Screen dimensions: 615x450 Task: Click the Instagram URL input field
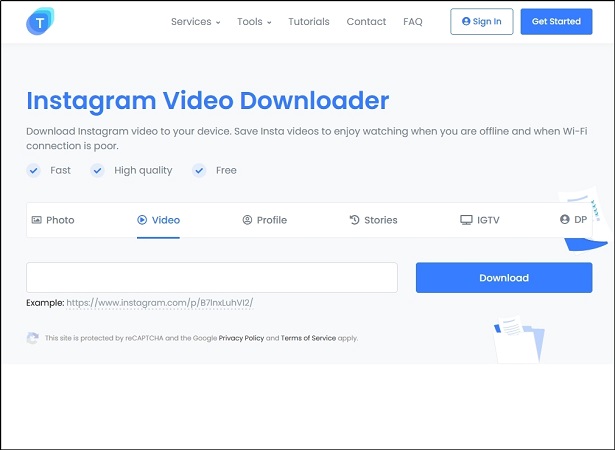click(212, 277)
